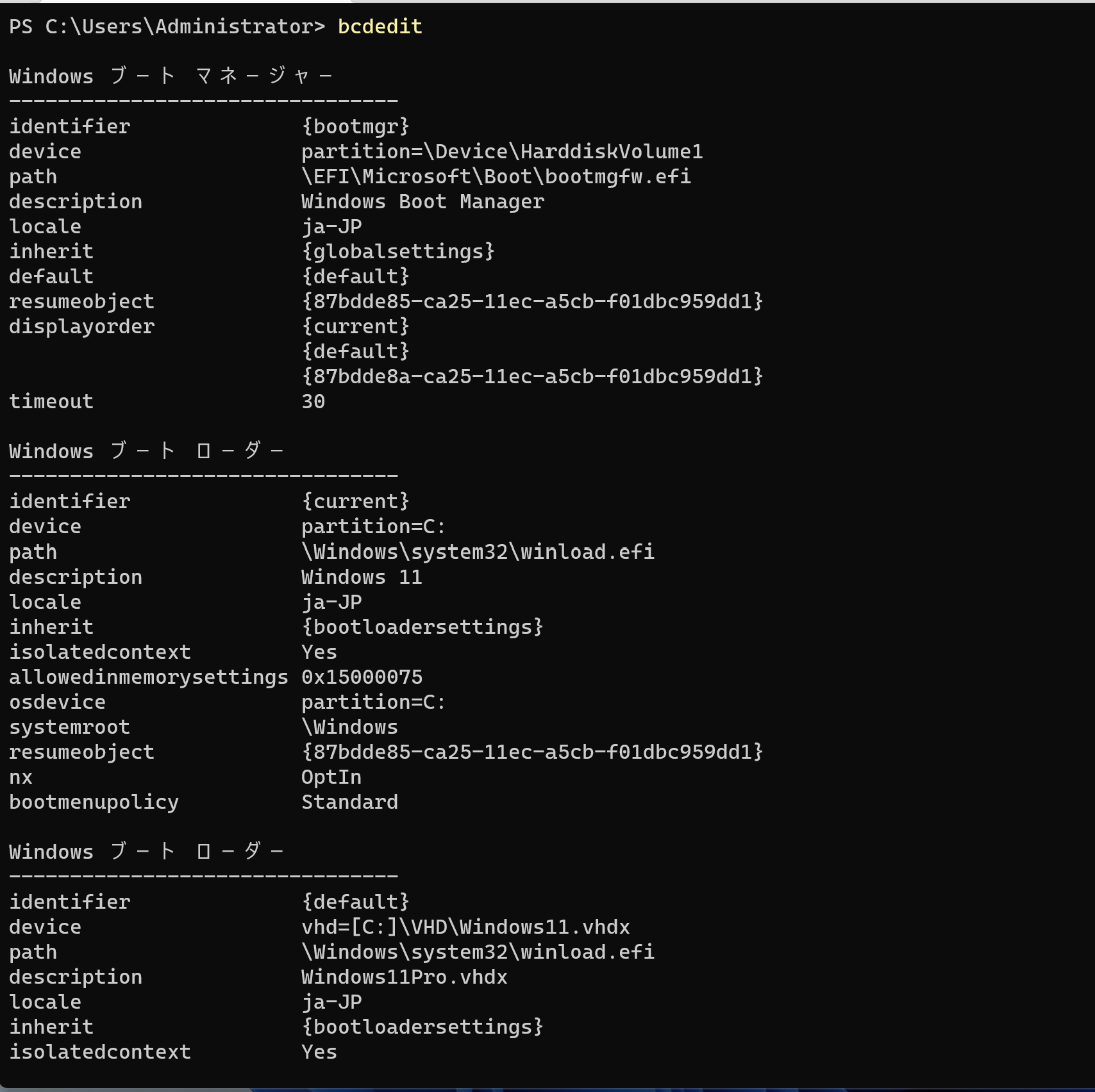Click the Windows11Pro.vhdx description value
Viewport: 1095px width, 1092px height.
click(405, 977)
